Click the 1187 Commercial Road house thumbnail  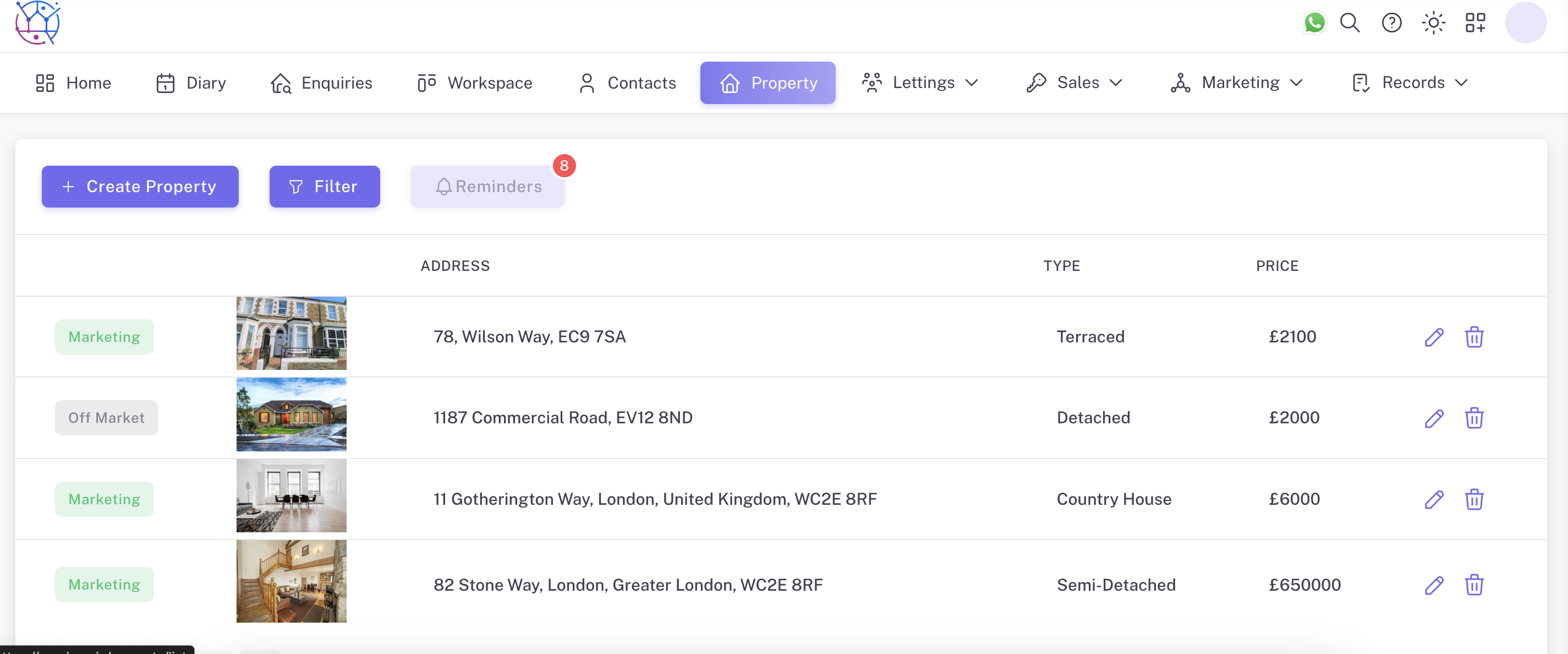coord(291,415)
